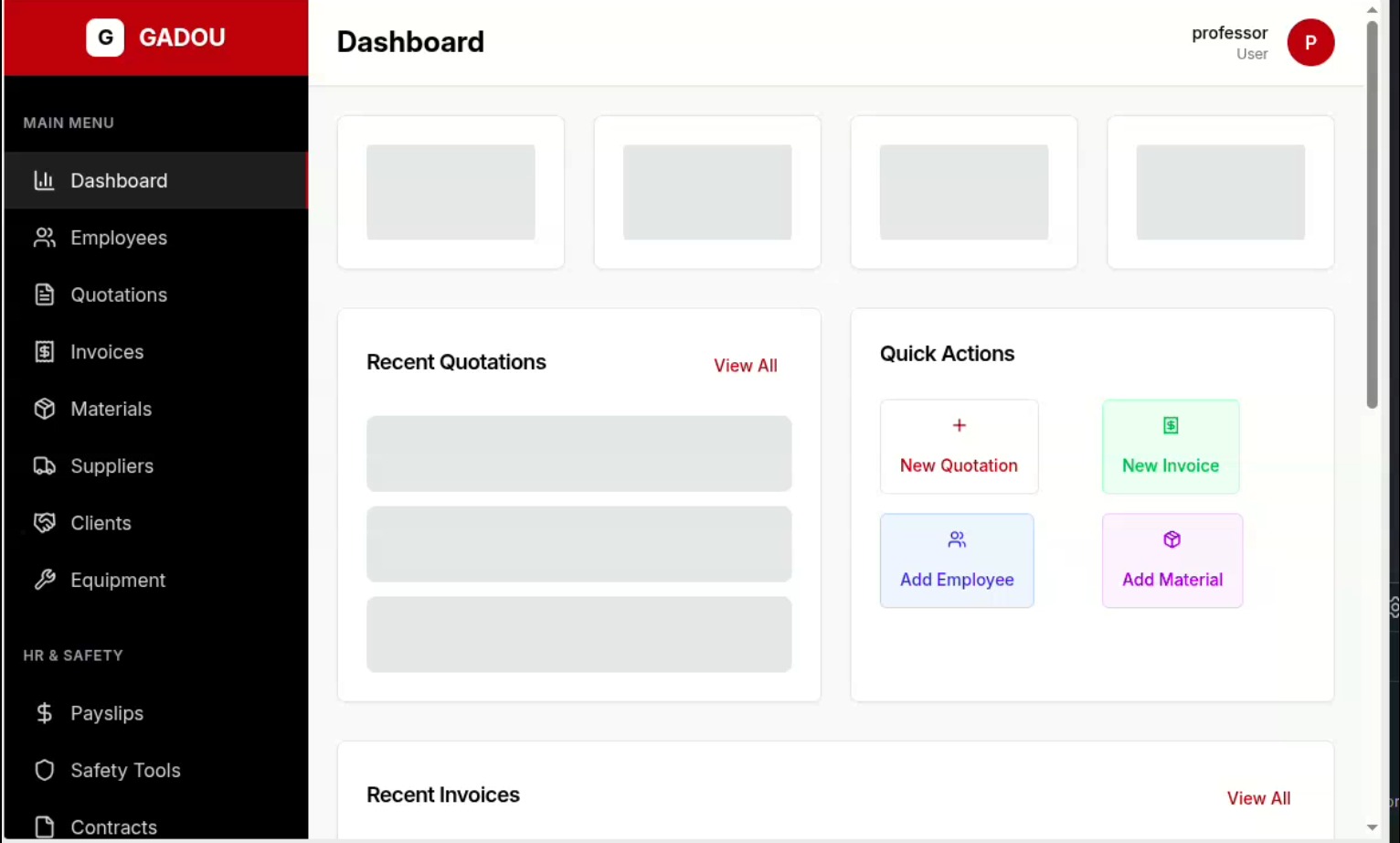Select the Dashboard chart icon in sidebar

coord(45,180)
